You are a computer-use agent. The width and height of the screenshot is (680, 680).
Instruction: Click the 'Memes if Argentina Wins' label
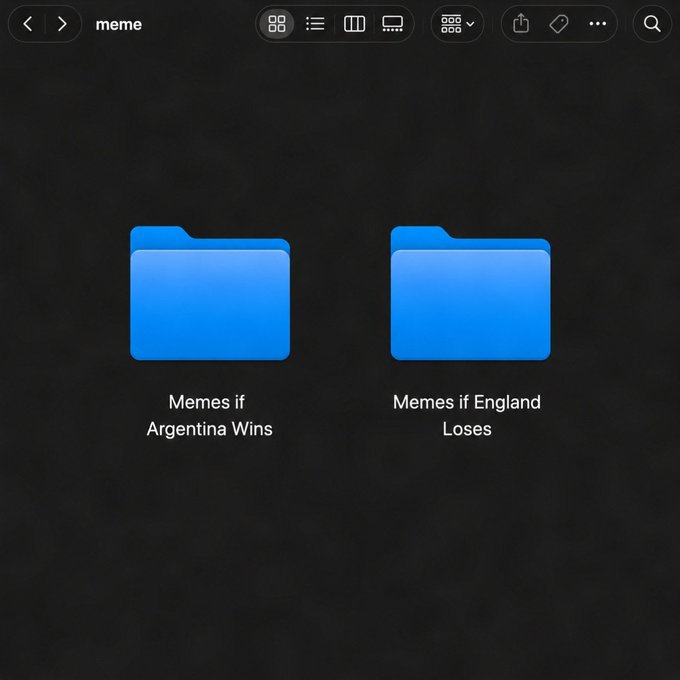209,415
